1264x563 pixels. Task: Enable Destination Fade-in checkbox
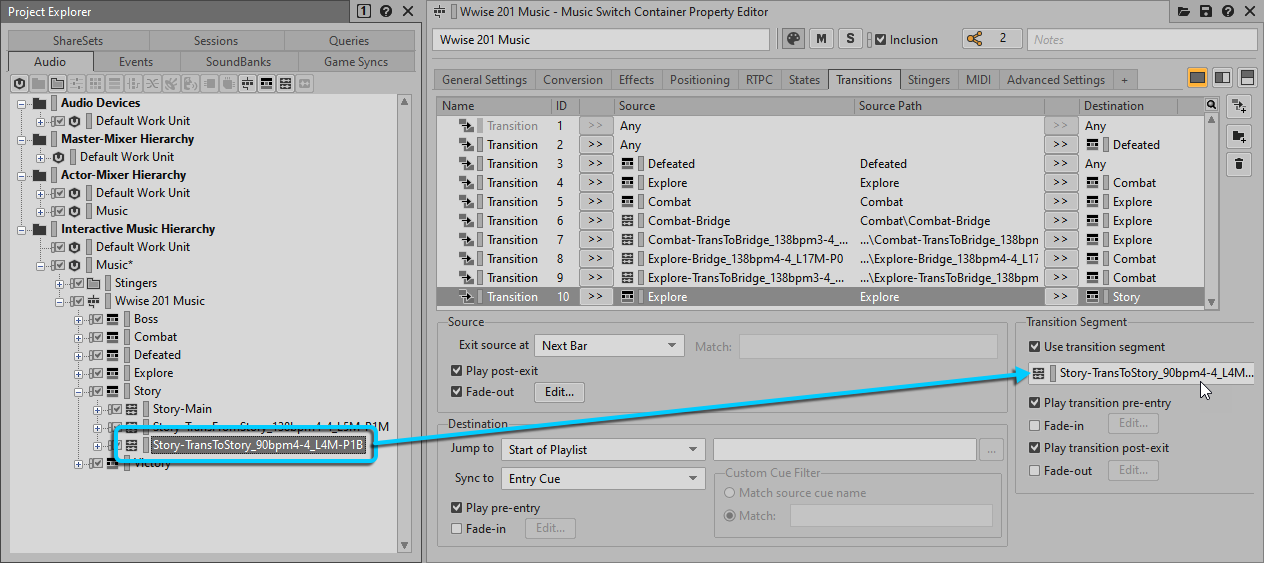[x=457, y=528]
